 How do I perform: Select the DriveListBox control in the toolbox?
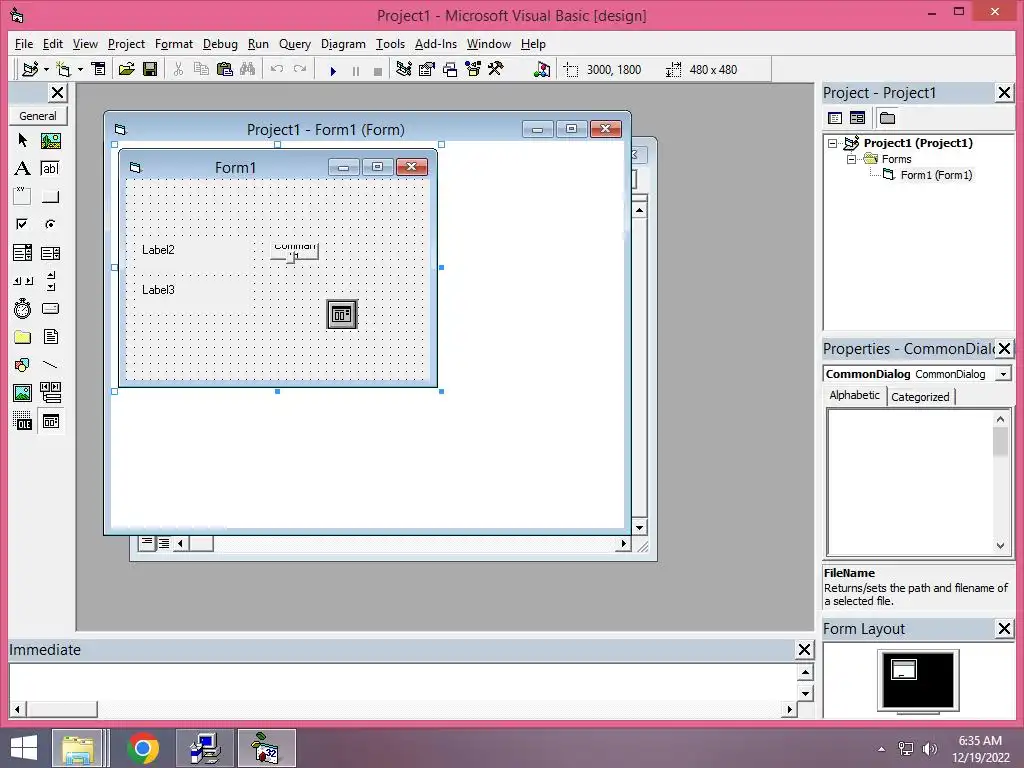[50, 309]
